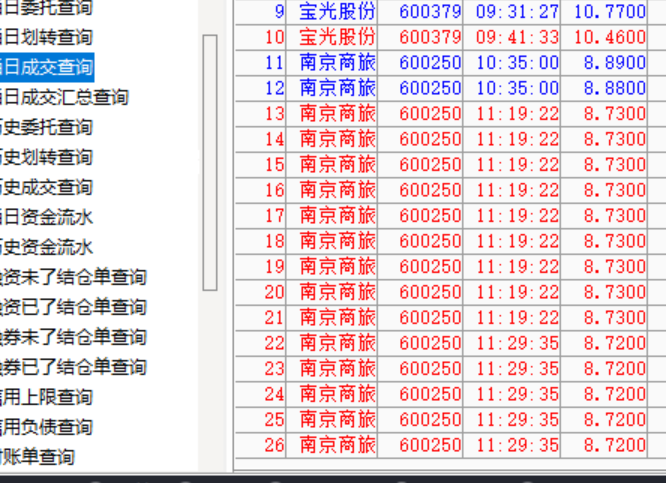This screenshot has height=483, width=666.
Task: Click 南京商旅 name in row 11
Action: click(337, 62)
